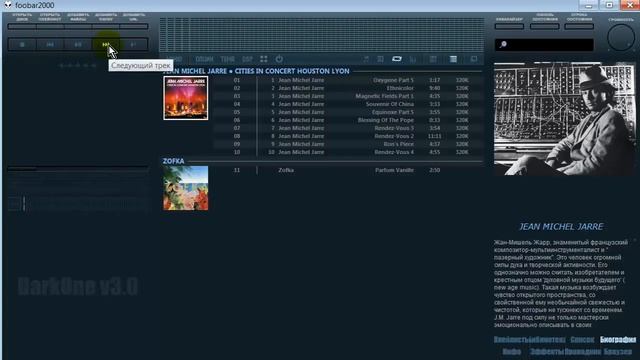Toggle the Панель состояния button
Image resolution: width=640 pixels, height=360 pixels.
[x=544, y=26]
